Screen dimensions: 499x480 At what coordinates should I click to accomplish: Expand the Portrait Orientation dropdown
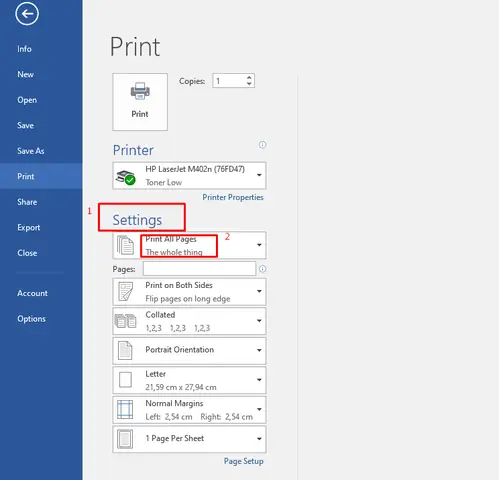(189, 350)
